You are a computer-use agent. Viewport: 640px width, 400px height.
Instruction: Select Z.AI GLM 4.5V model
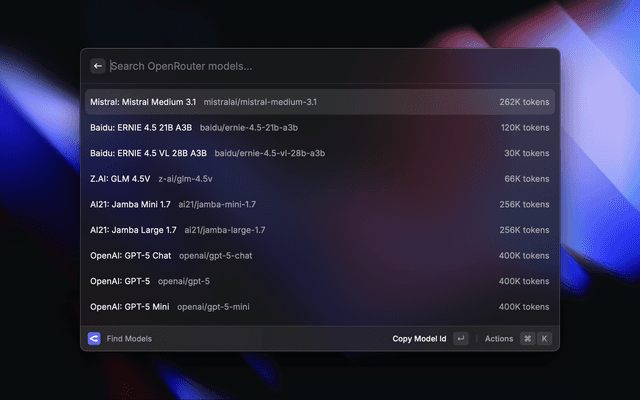(120, 179)
